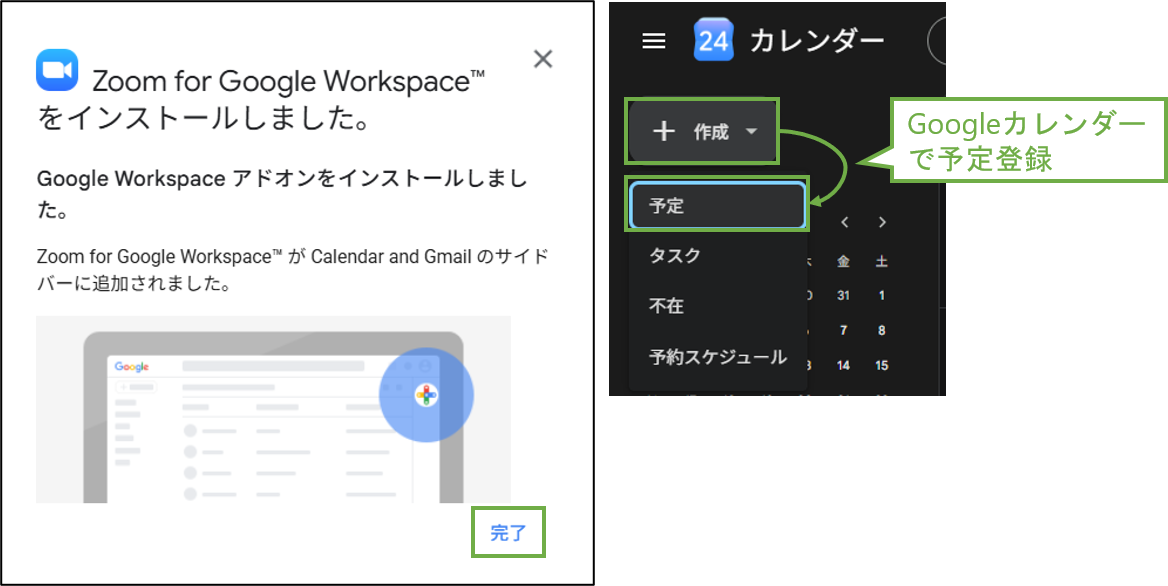
Task: Click the 'Calendar and Gmail のサイドバーに追加されました' description
Action: 292,271
